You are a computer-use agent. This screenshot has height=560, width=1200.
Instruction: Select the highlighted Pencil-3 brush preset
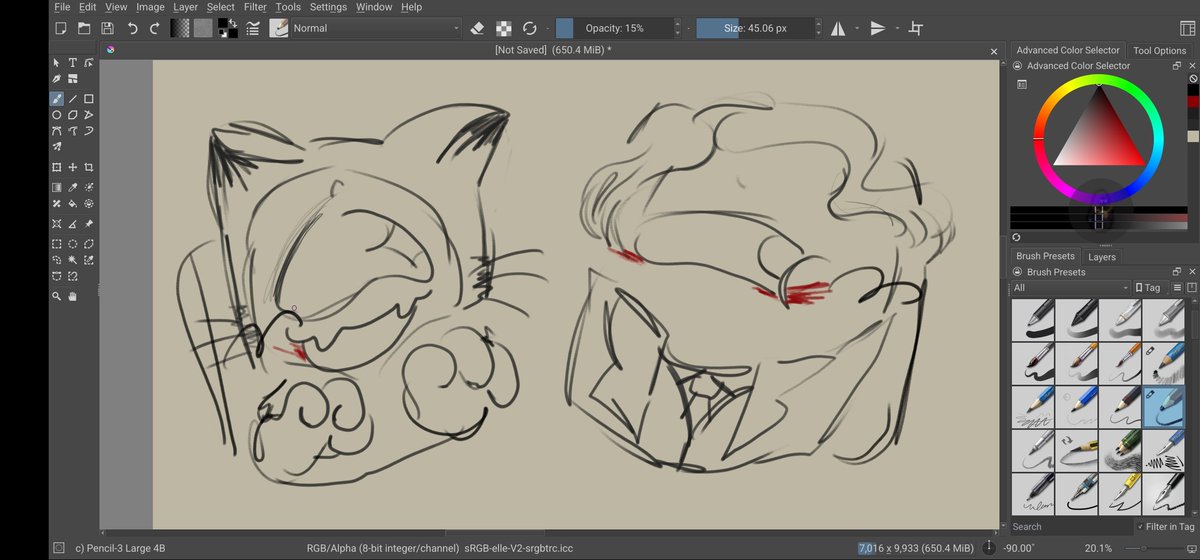pos(1162,406)
